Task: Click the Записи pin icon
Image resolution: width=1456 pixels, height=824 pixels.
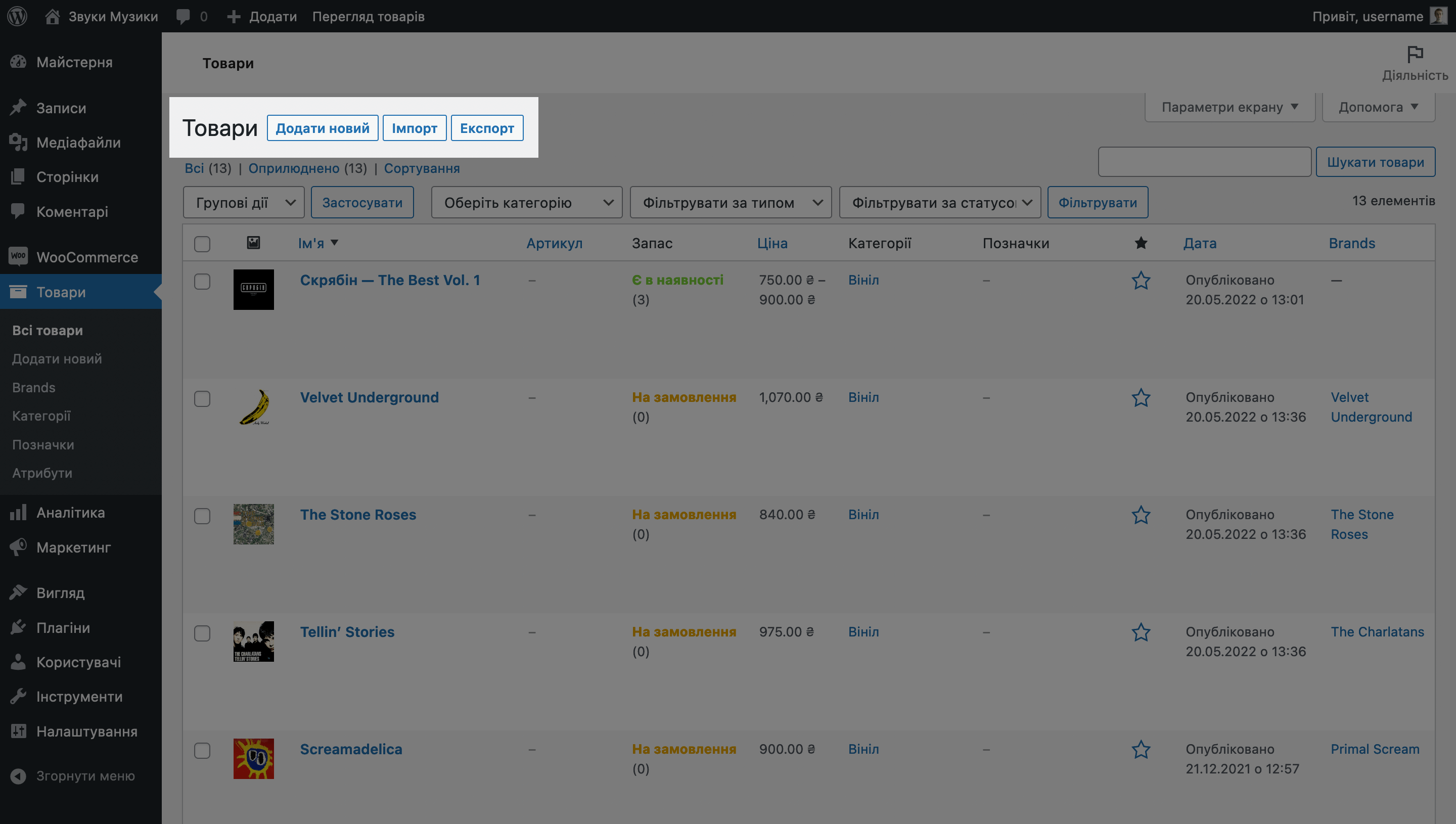Action: 18,108
